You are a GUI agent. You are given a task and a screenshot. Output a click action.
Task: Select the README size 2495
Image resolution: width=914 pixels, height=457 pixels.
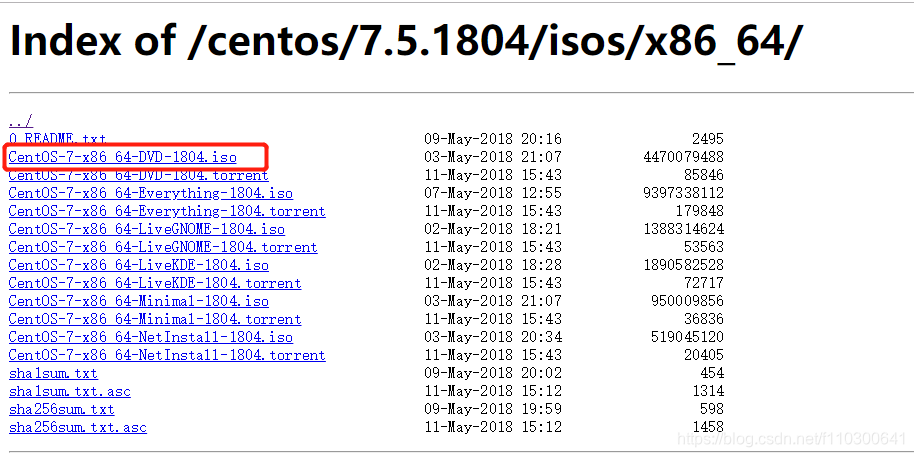(708, 139)
